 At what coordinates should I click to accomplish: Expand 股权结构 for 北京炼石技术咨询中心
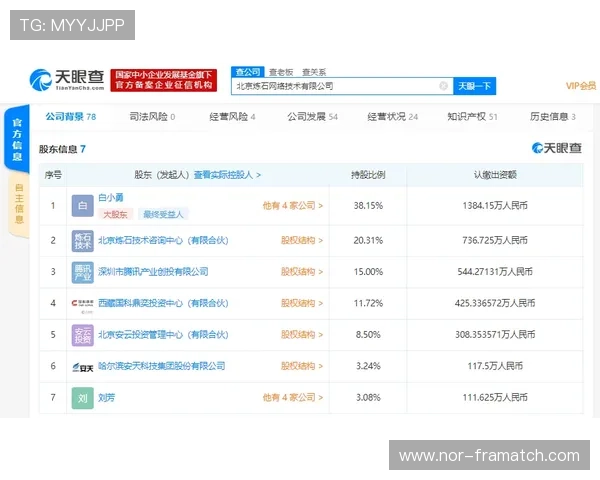click(302, 240)
